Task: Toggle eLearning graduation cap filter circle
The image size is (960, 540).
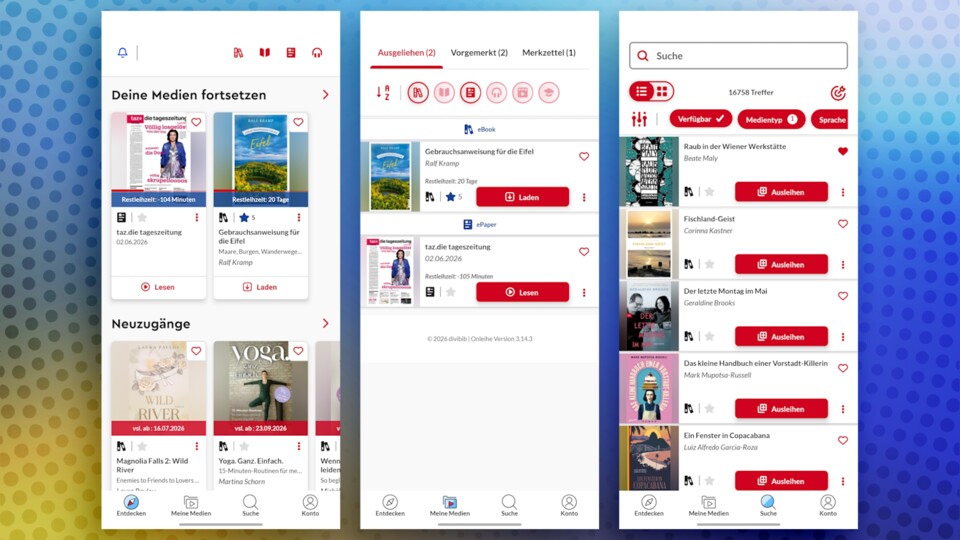Action: tap(549, 92)
